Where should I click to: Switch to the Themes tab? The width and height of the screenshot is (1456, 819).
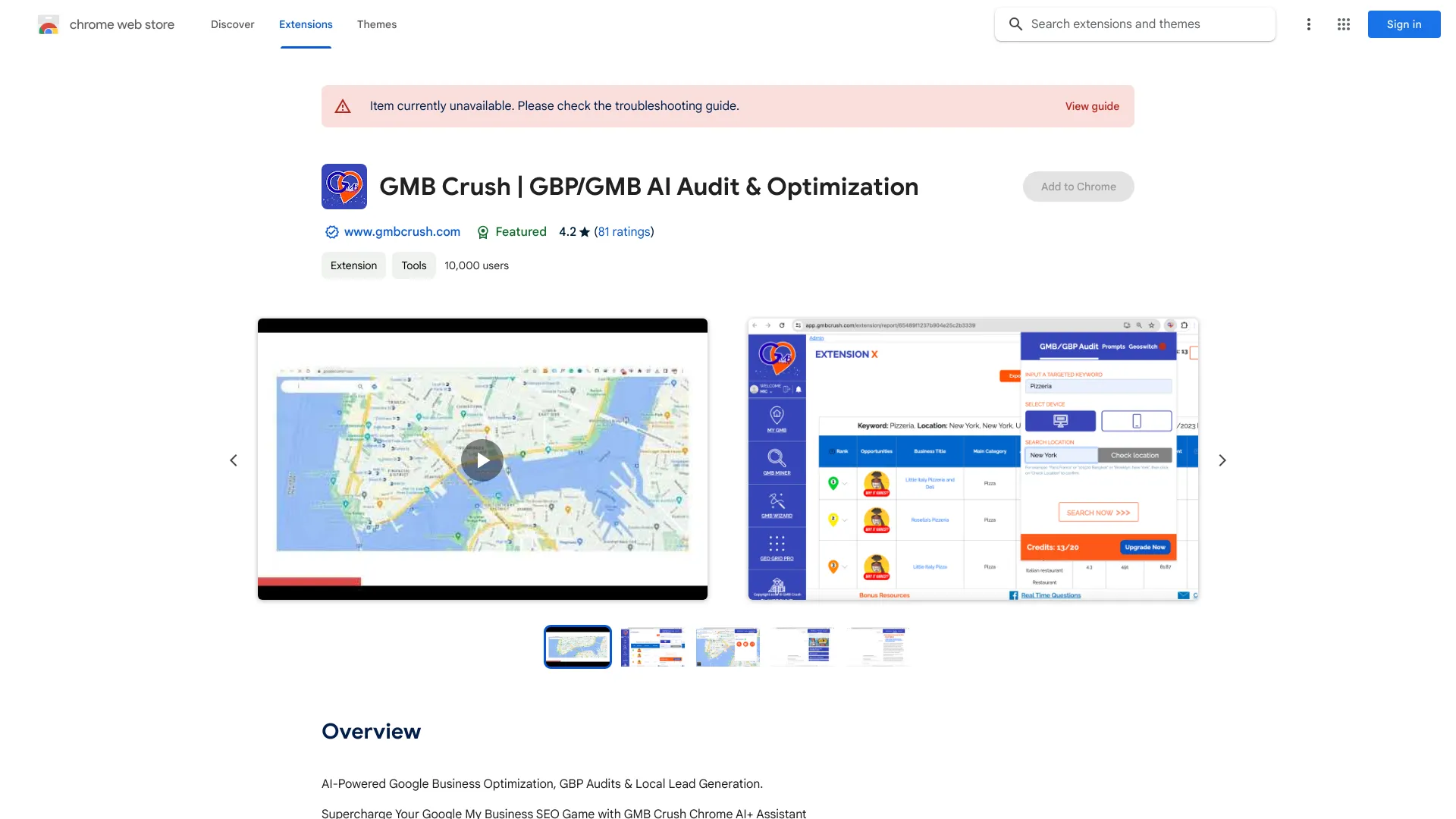point(377,24)
